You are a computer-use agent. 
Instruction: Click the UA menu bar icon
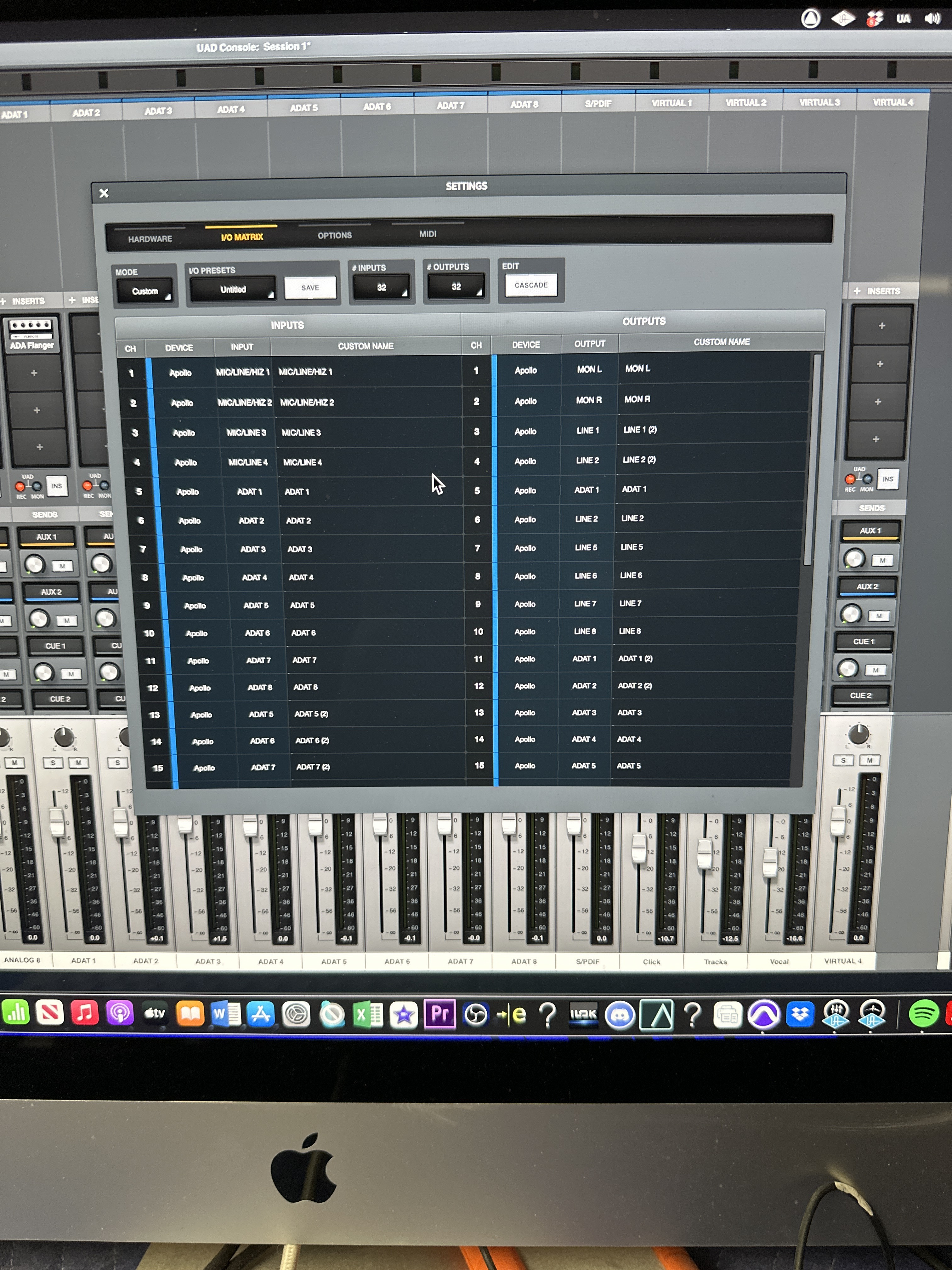click(x=903, y=19)
